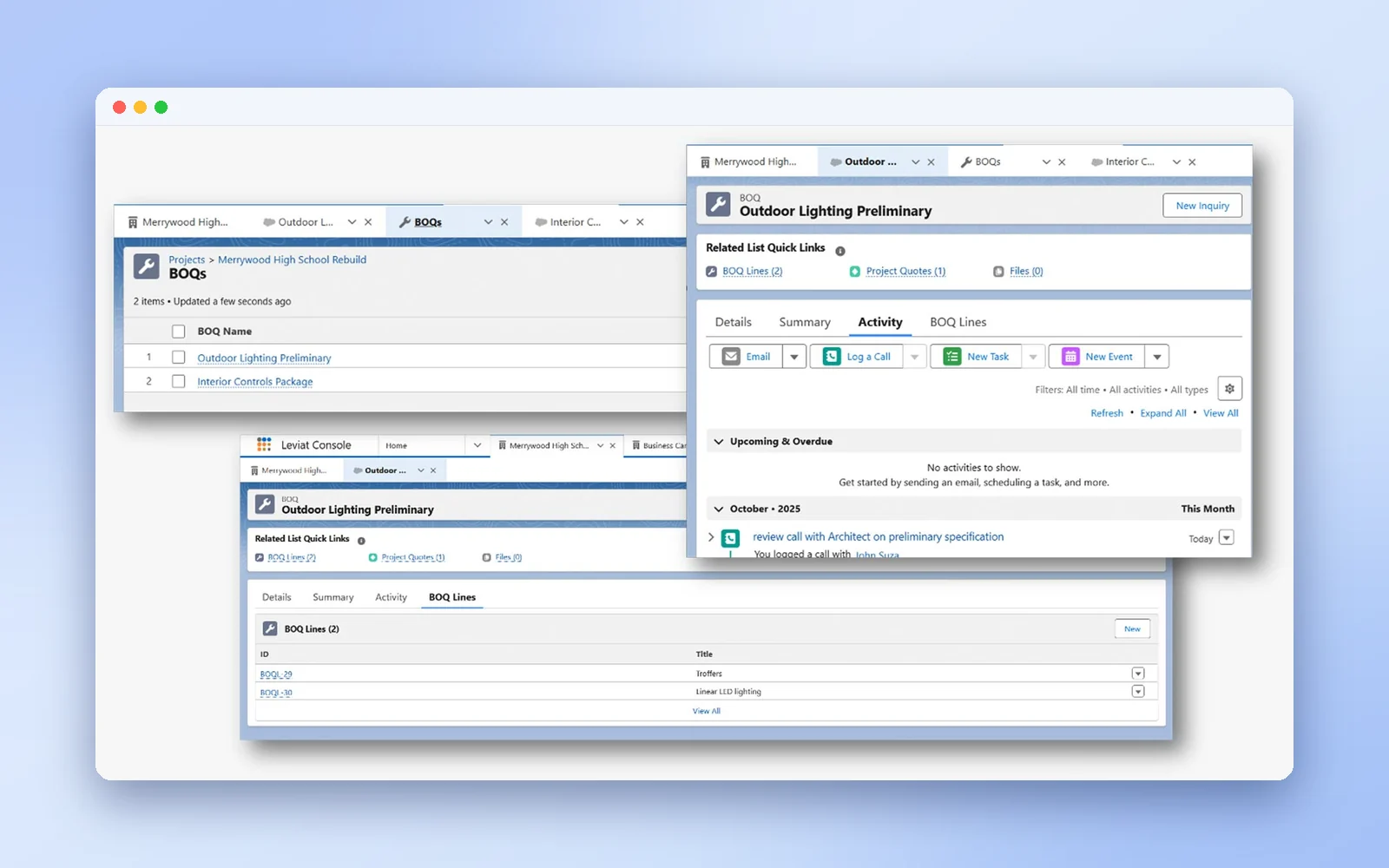Close the BOQs tab in Activity window
This screenshot has height=868, width=1389.
(x=1062, y=162)
